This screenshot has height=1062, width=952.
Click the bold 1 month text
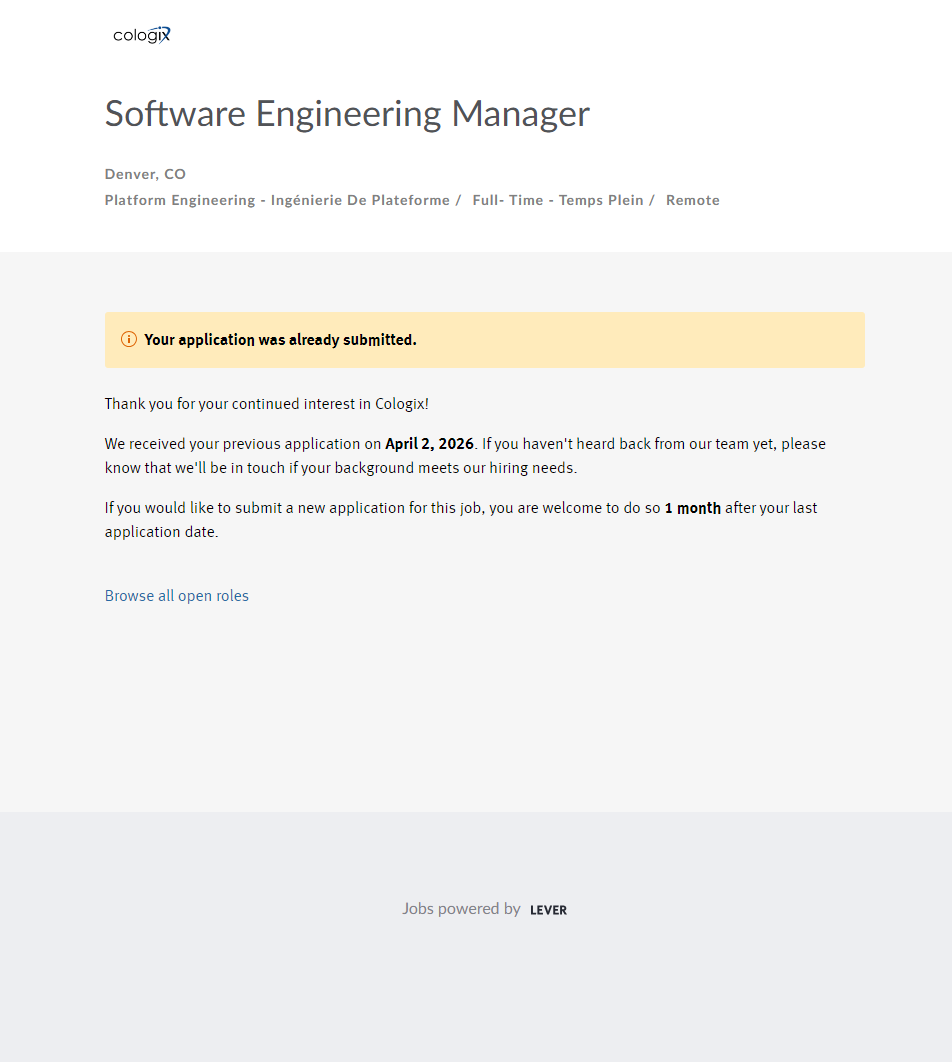tap(692, 508)
